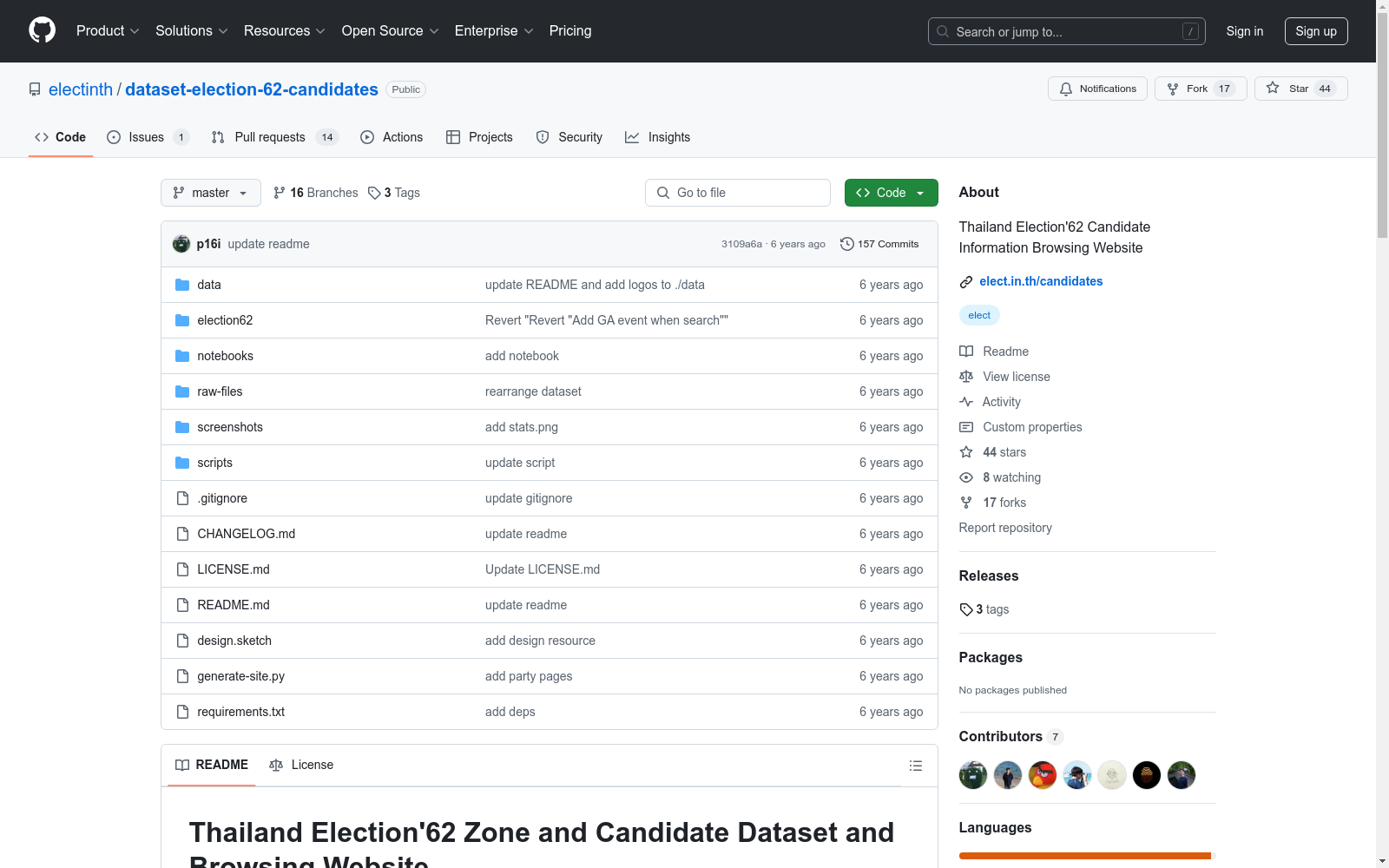Image resolution: width=1389 pixels, height=868 pixels.
Task: Open the Security tab
Action: click(569, 137)
